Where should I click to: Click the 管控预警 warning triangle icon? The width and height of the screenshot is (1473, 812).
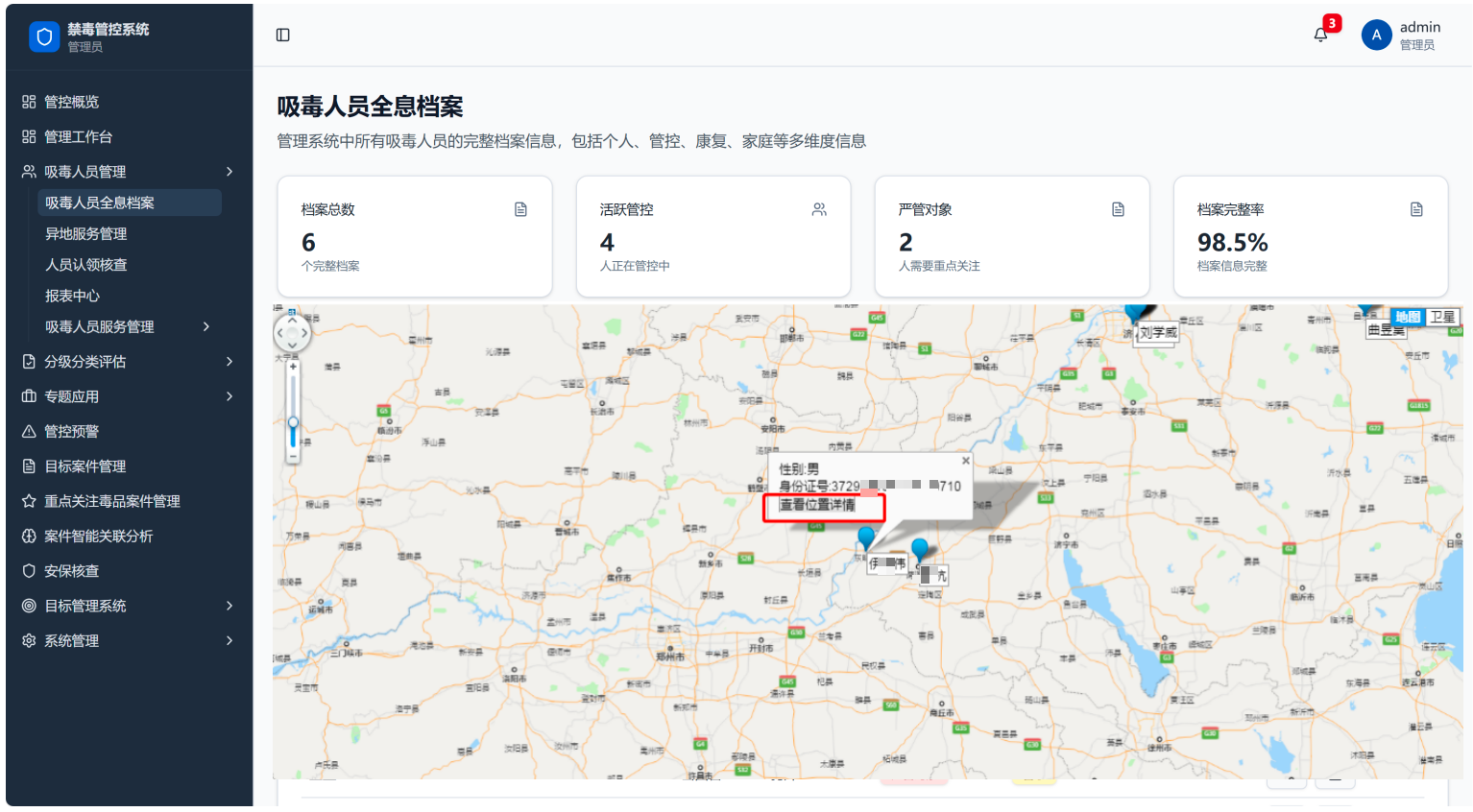tap(29, 431)
